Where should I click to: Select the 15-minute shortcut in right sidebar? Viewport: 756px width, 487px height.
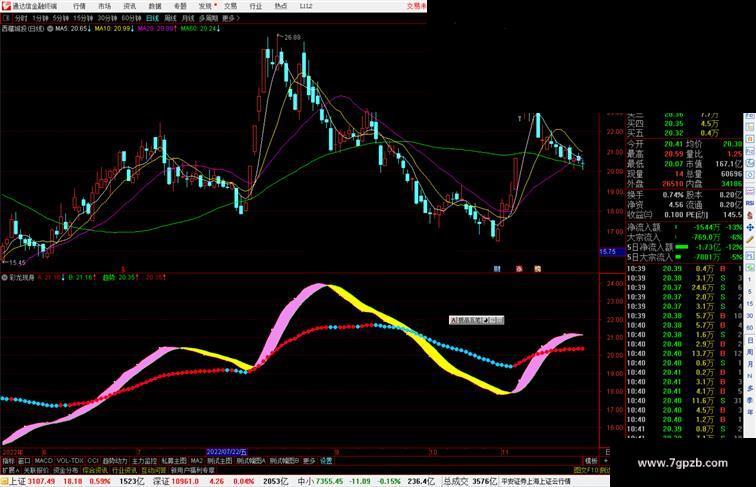point(750,304)
